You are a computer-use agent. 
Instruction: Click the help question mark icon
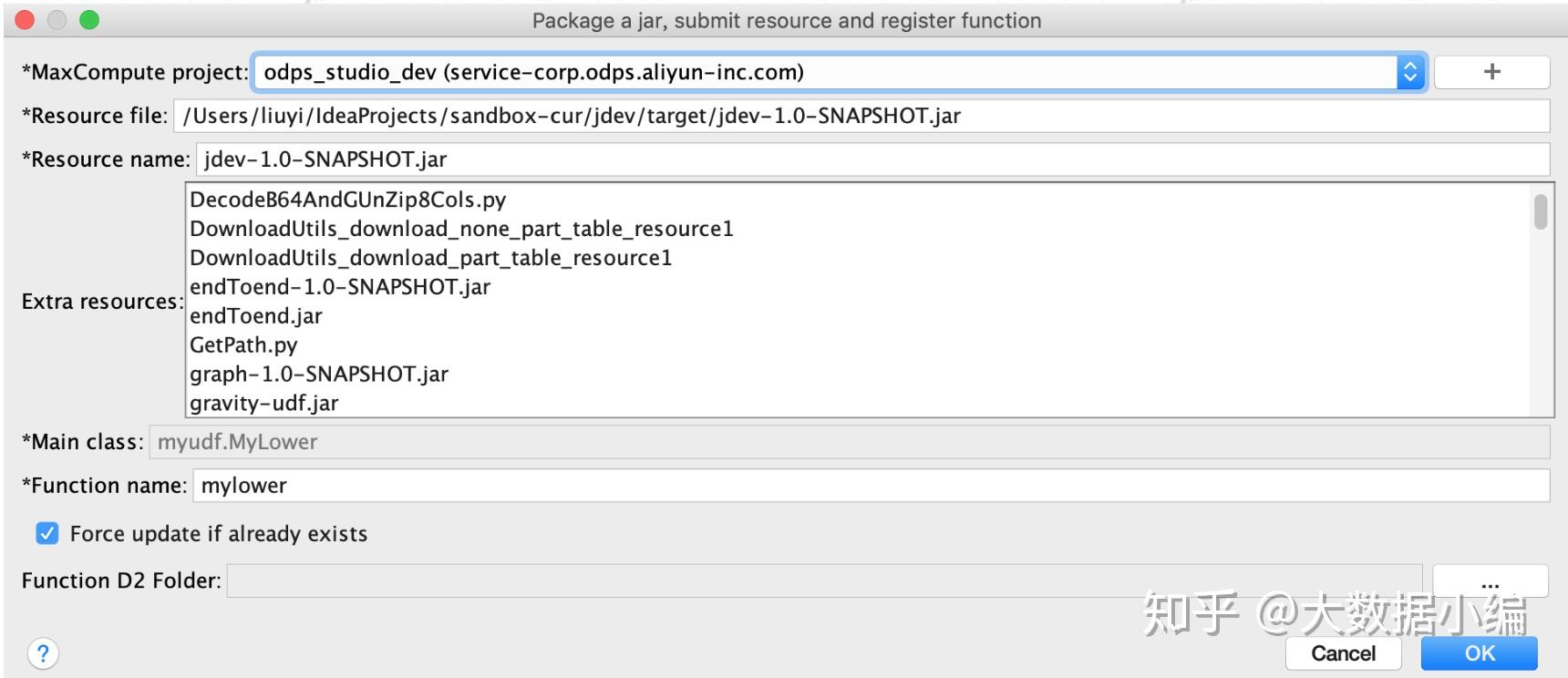coord(43,652)
